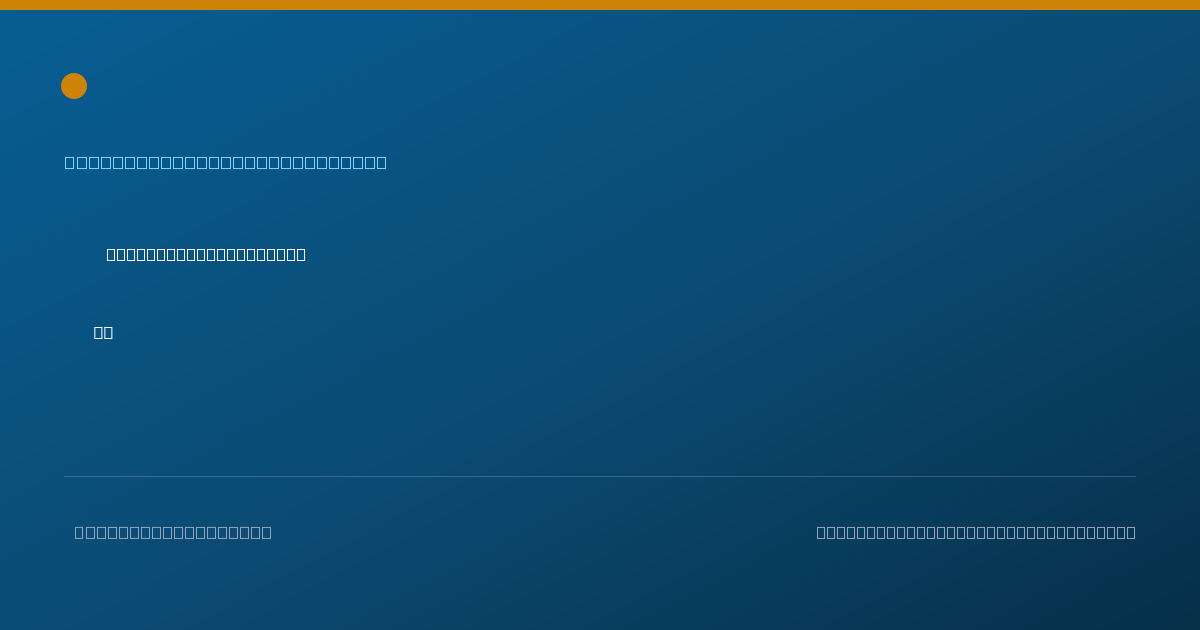Viewport: 1200px width, 630px height.
Task: Click the light blue subtitle text line
Action: click(226, 162)
